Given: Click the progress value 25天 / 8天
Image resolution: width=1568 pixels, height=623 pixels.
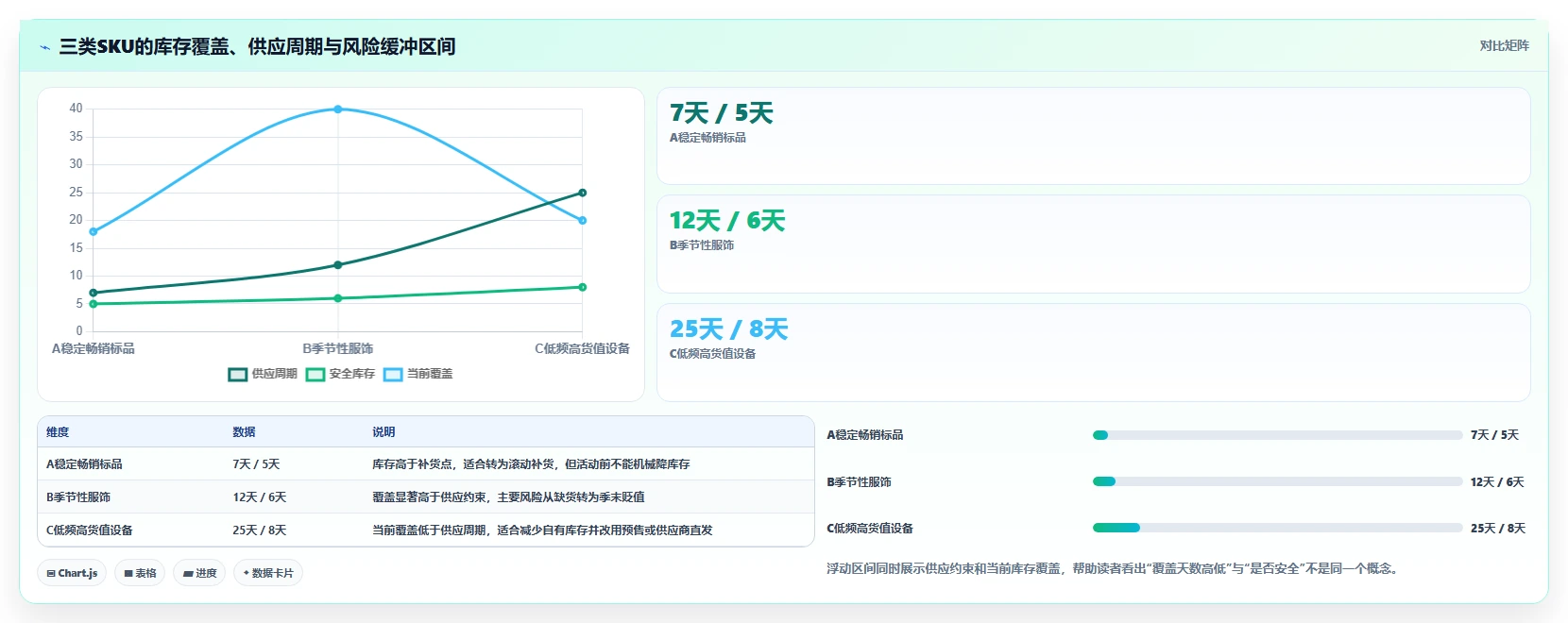Looking at the screenshot, I should (x=1498, y=529).
